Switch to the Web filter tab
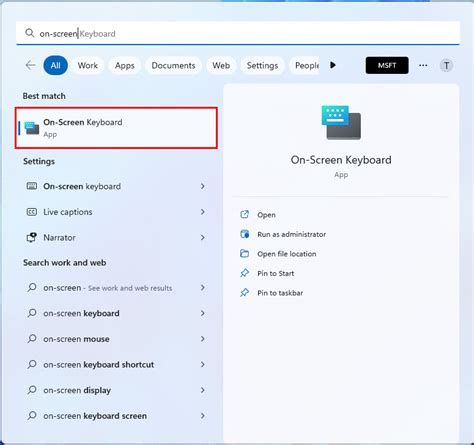This screenshot has width=474, height=445. pos(221,65)
